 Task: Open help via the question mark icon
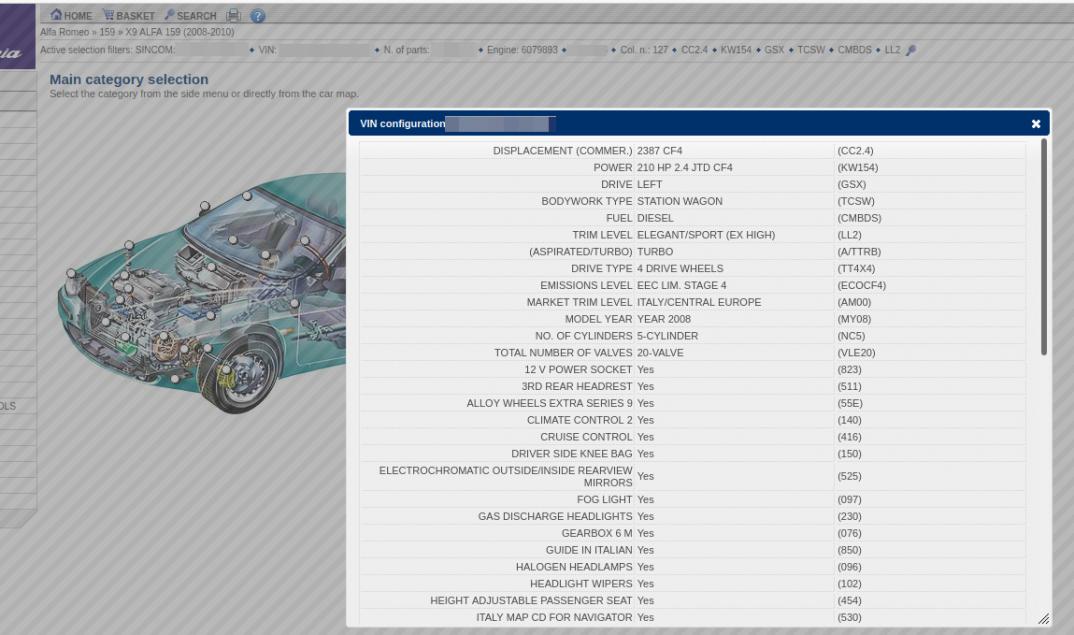257,16
